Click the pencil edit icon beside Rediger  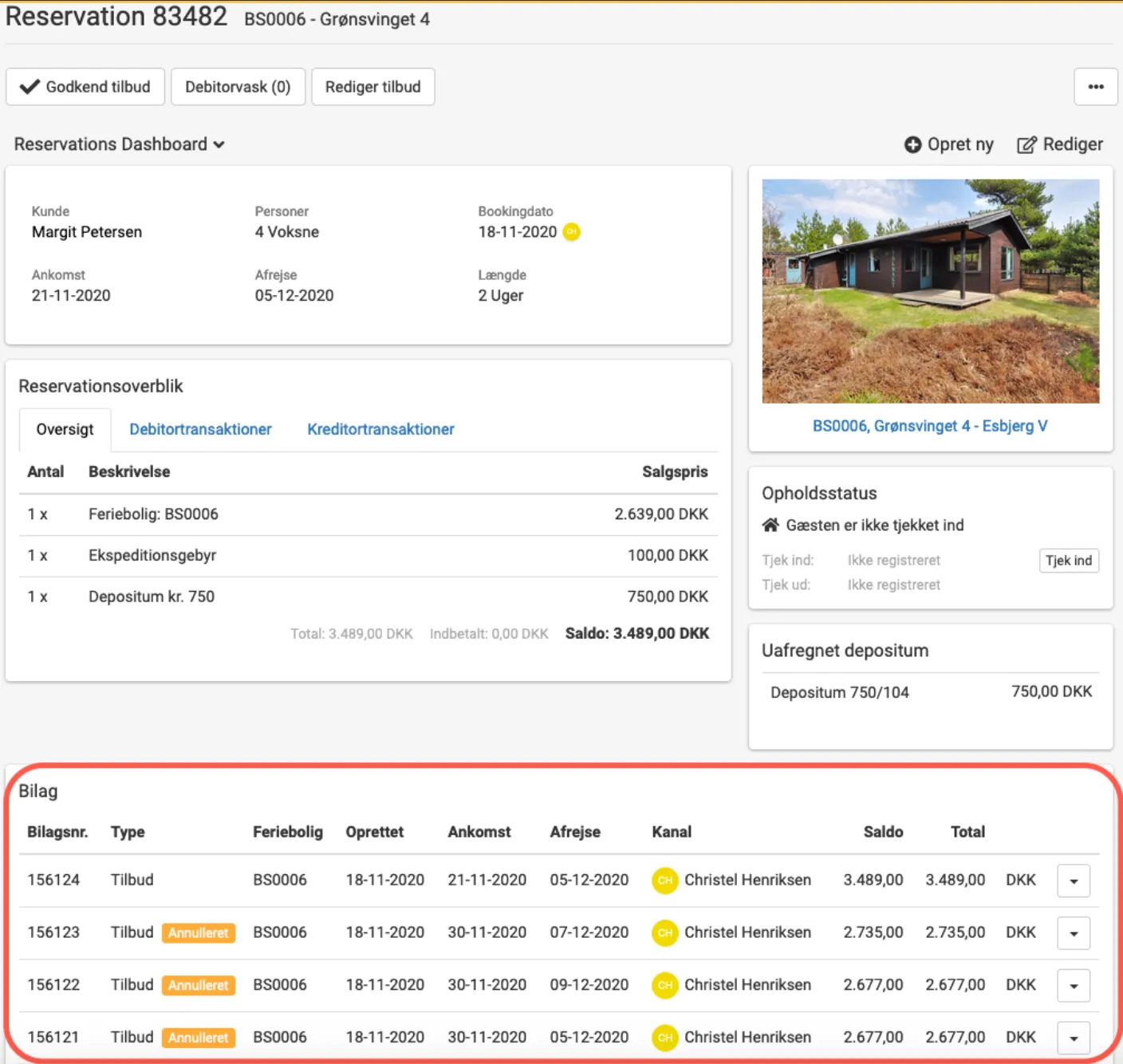pos(1026,144)
